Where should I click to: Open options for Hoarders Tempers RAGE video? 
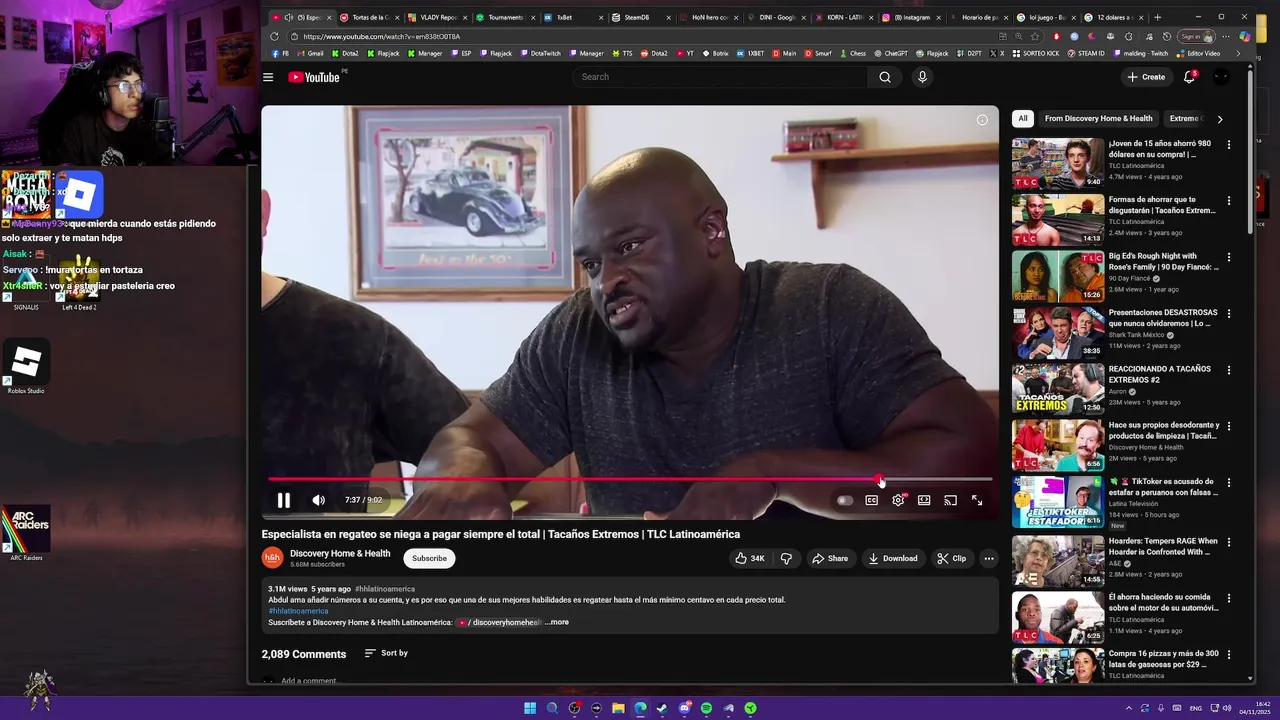point(1229,542)
